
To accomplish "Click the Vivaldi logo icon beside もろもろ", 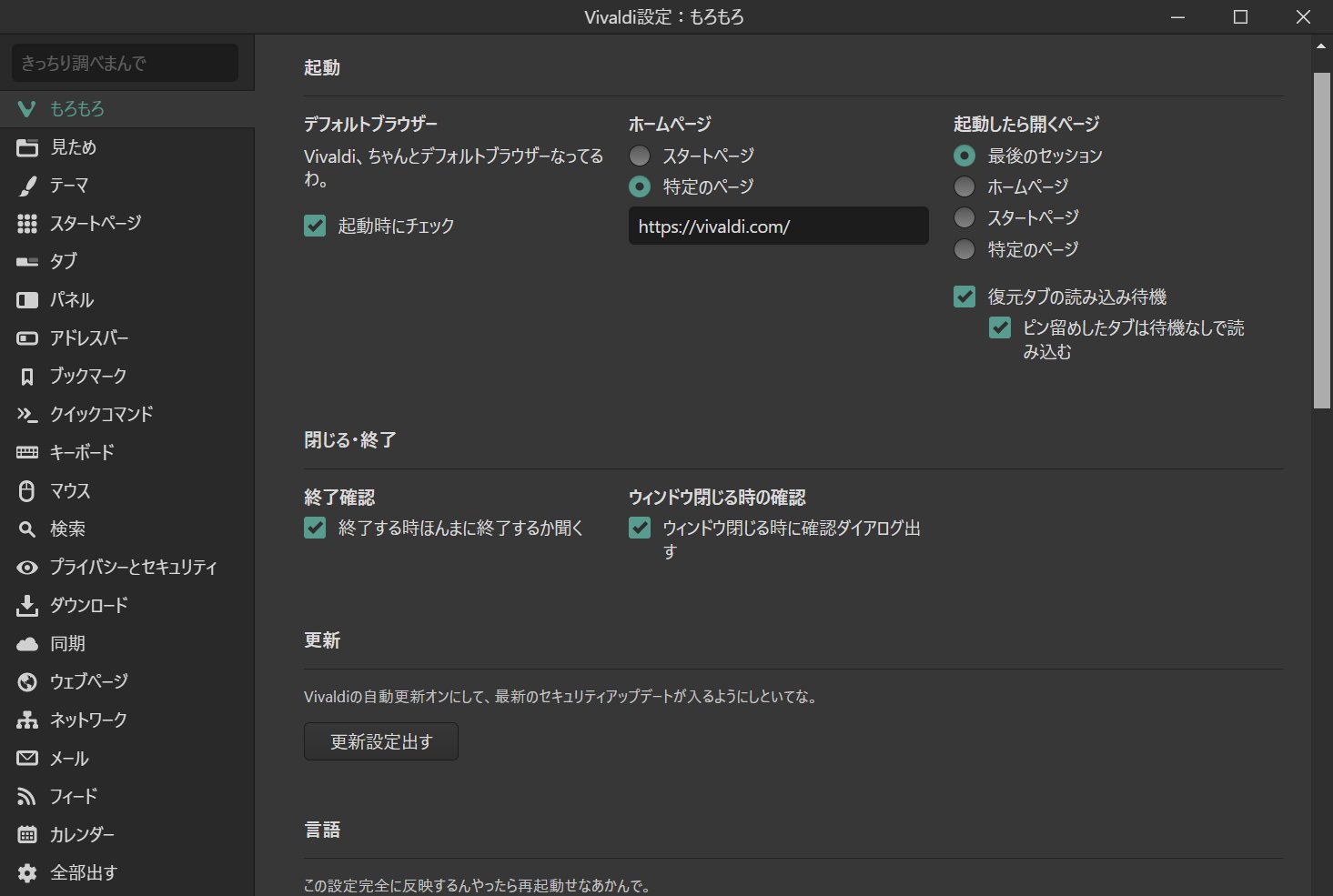I will pos(27,109).
